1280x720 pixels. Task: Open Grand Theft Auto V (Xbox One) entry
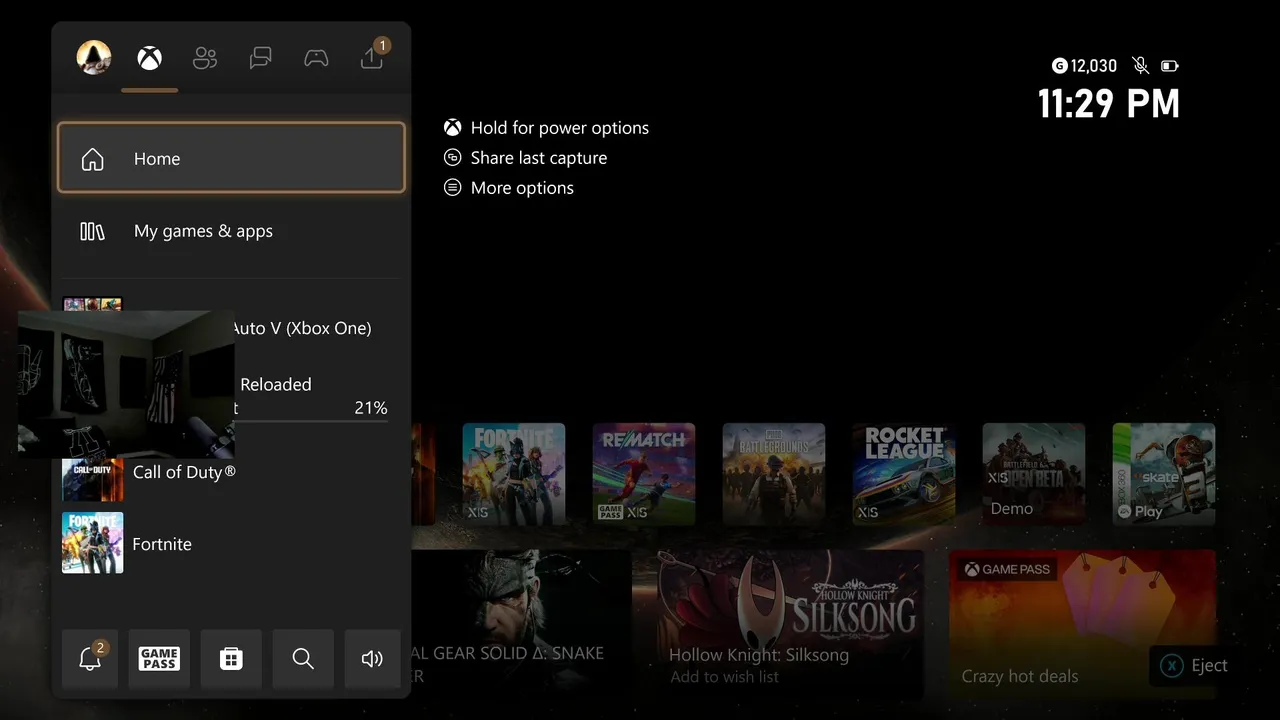(301, 328)
